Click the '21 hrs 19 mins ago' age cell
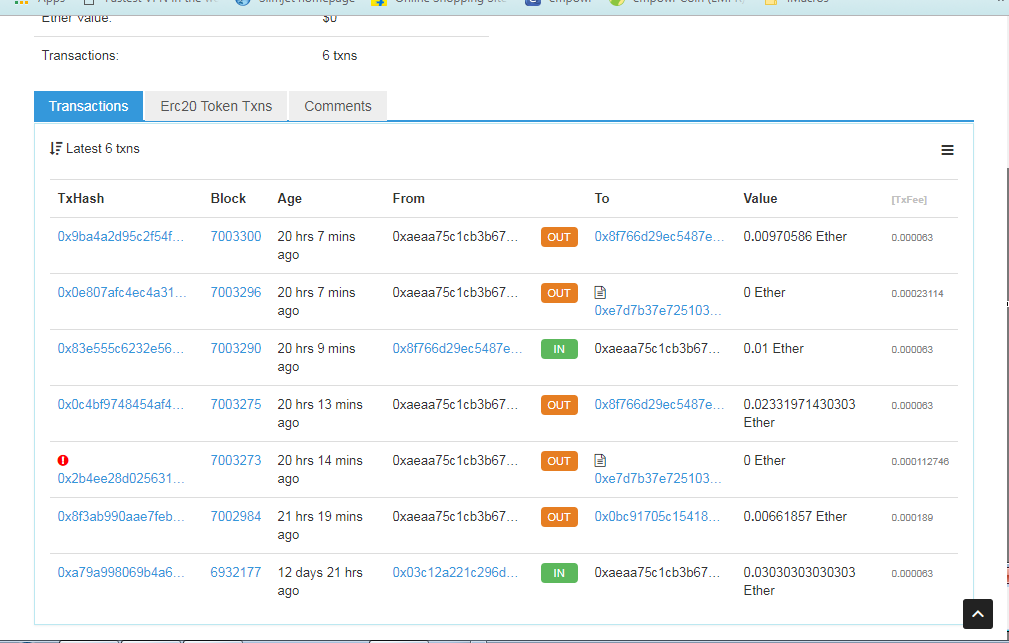 click(320, 525)
